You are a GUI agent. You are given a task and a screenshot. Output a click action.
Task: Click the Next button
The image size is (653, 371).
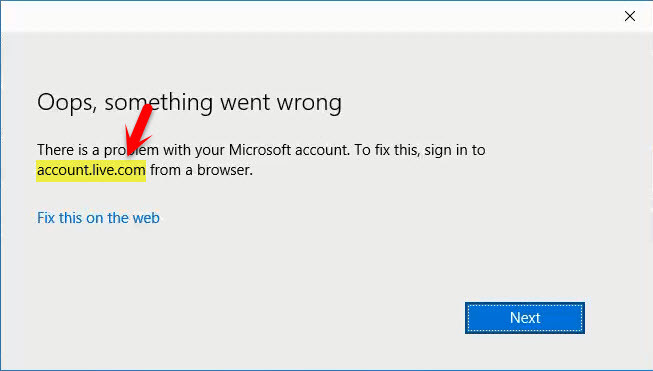click(x=525, y=318)
